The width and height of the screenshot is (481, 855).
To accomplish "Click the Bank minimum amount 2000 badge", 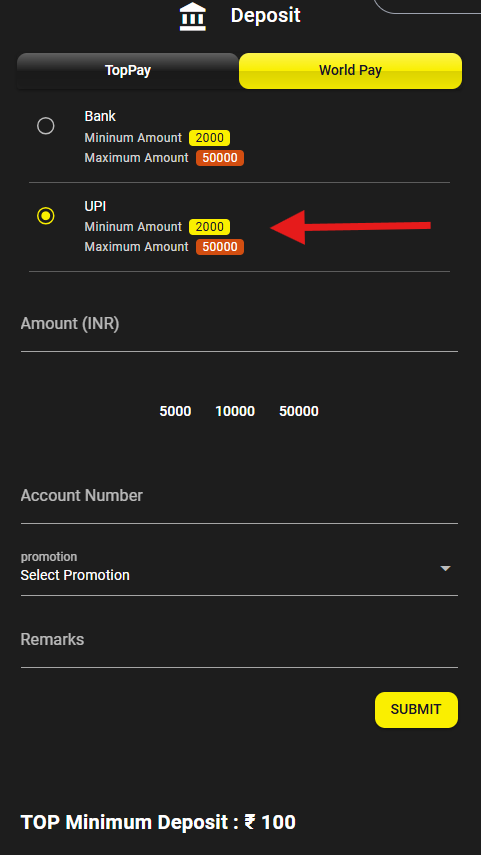I will coord(209,138).
